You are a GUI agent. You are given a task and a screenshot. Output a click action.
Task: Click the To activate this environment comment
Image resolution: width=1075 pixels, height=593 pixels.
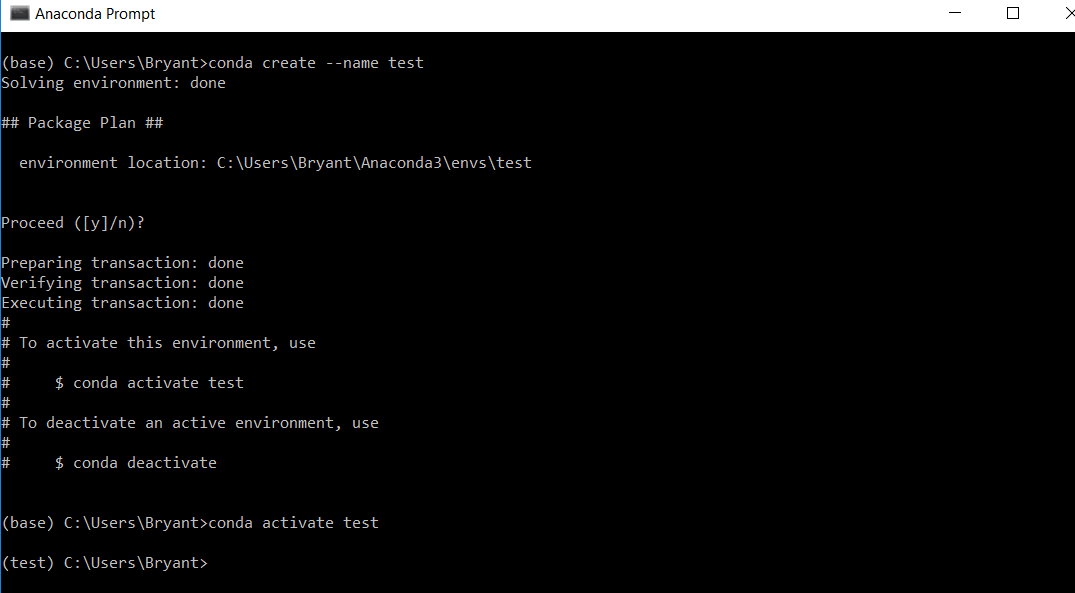pyautogui.click(x=158, y=342)
